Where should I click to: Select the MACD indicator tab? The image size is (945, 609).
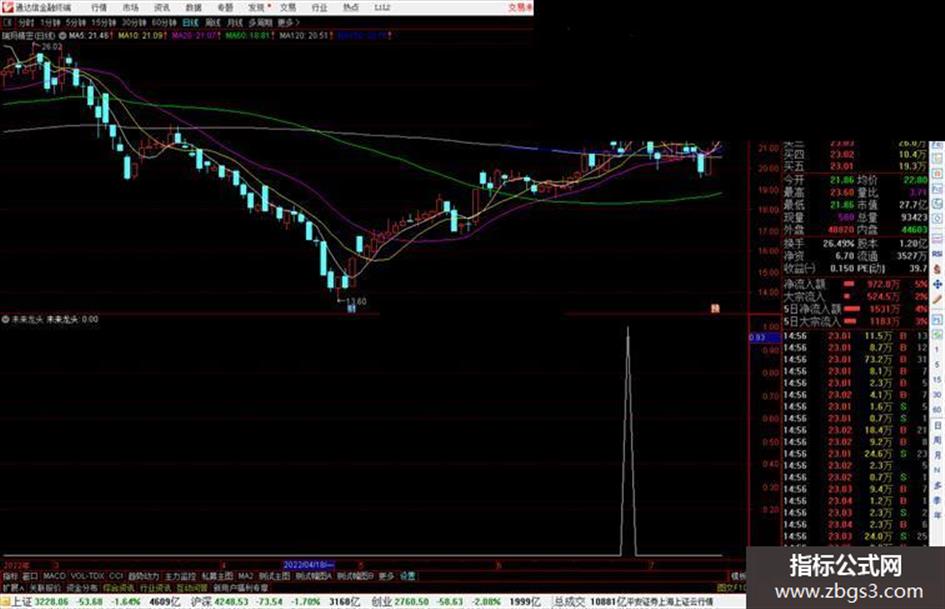coord(54,576)
